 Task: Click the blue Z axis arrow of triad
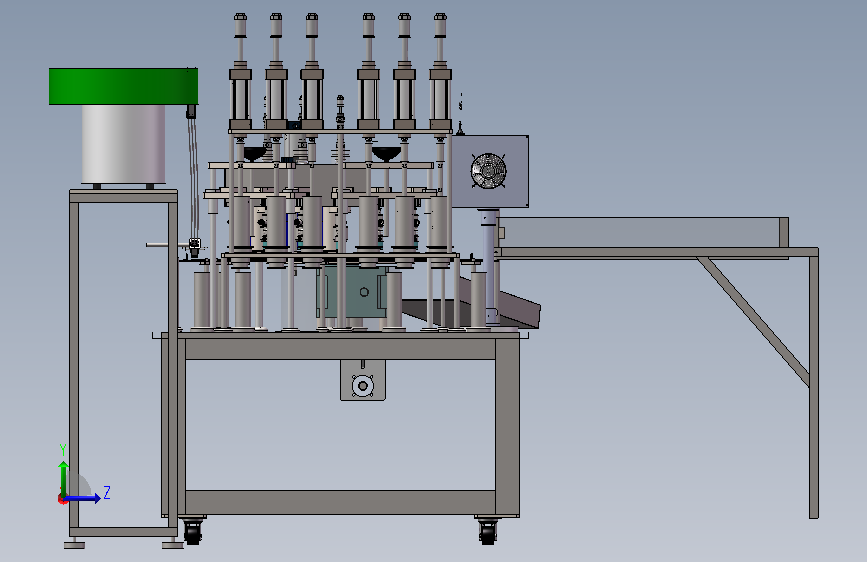(83, 498)
